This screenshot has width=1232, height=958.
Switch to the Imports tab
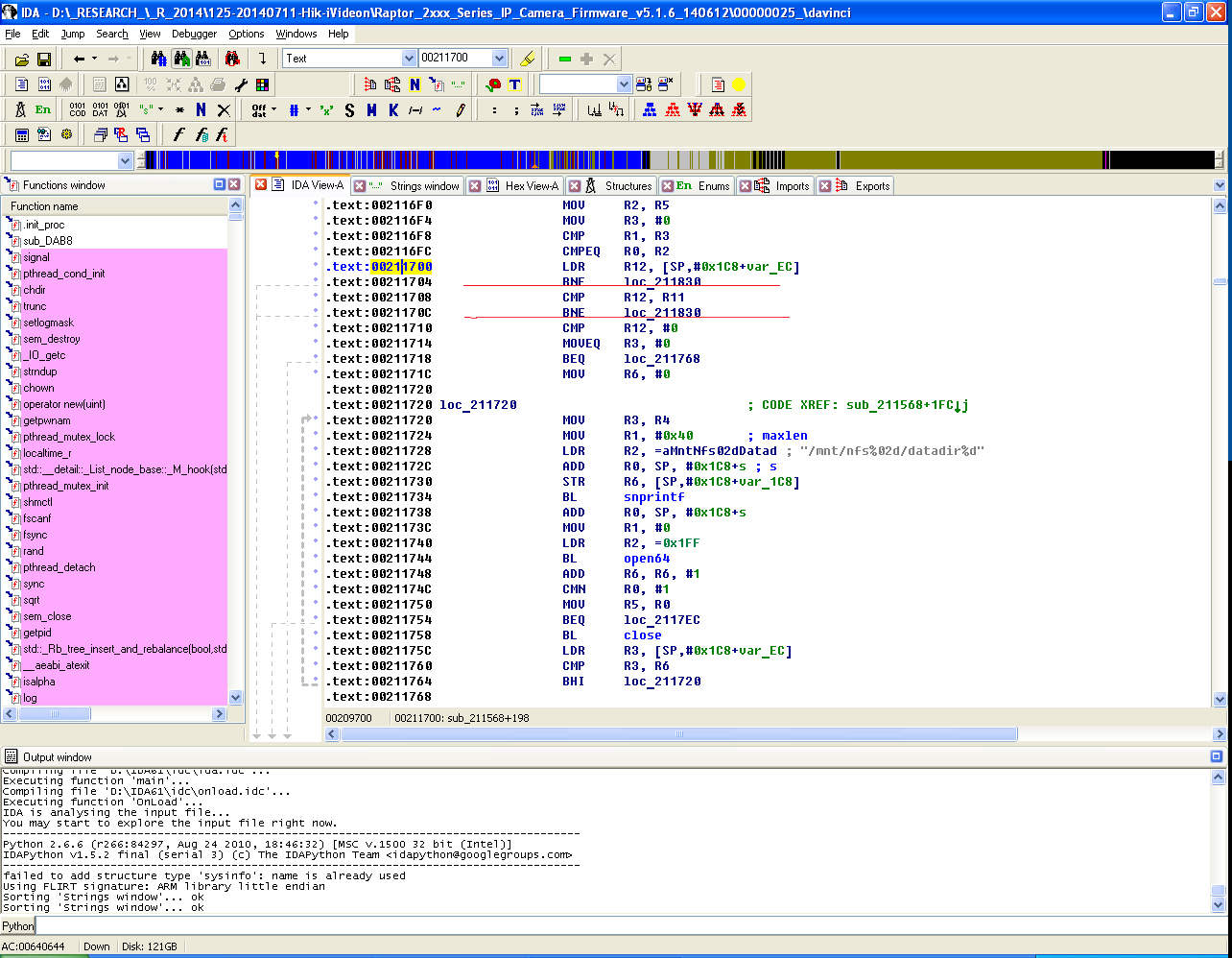[x=792, y=185]
